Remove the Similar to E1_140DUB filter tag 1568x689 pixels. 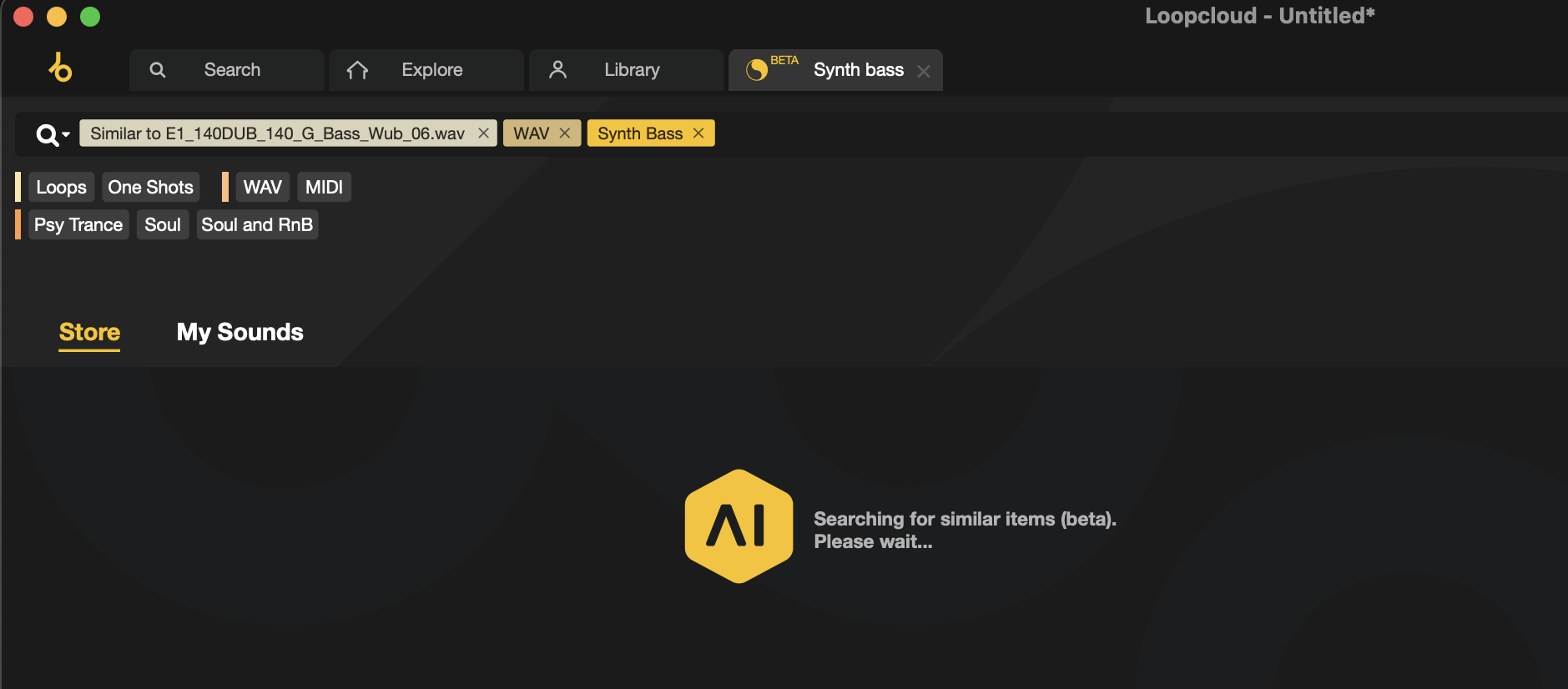point(483,133)
